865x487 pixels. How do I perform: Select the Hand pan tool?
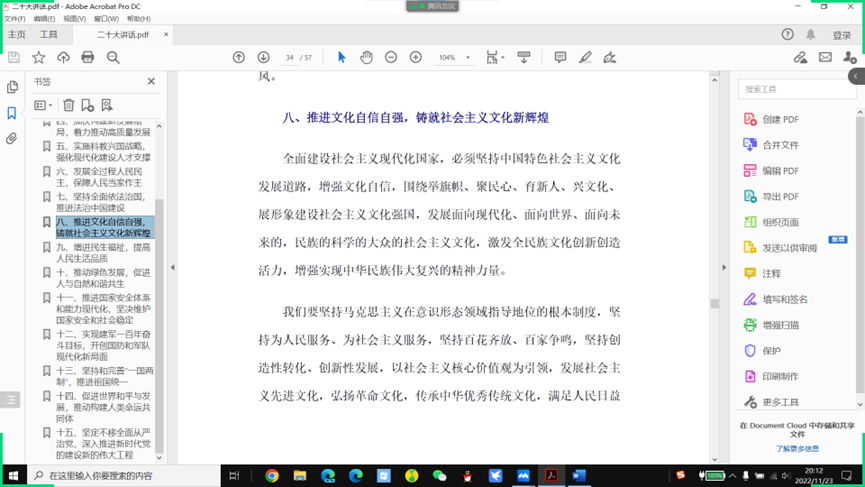click(366, 58)
